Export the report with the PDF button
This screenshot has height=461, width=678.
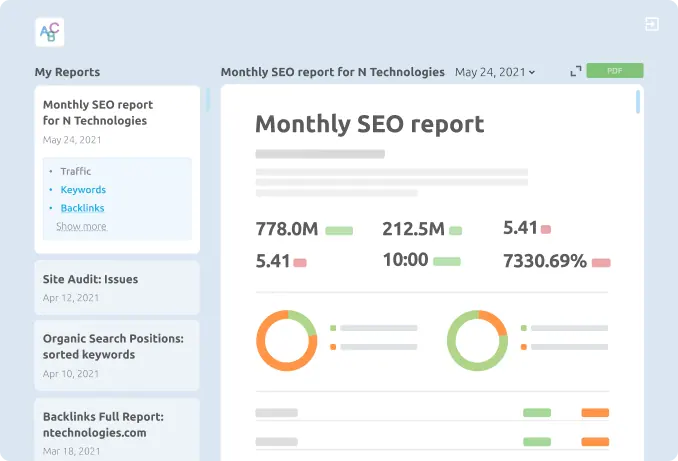[614, 70]
